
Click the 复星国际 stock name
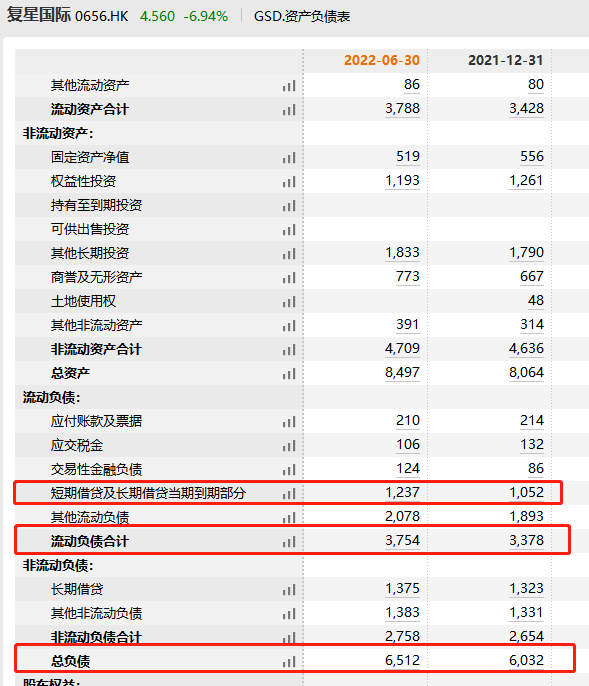39,15
